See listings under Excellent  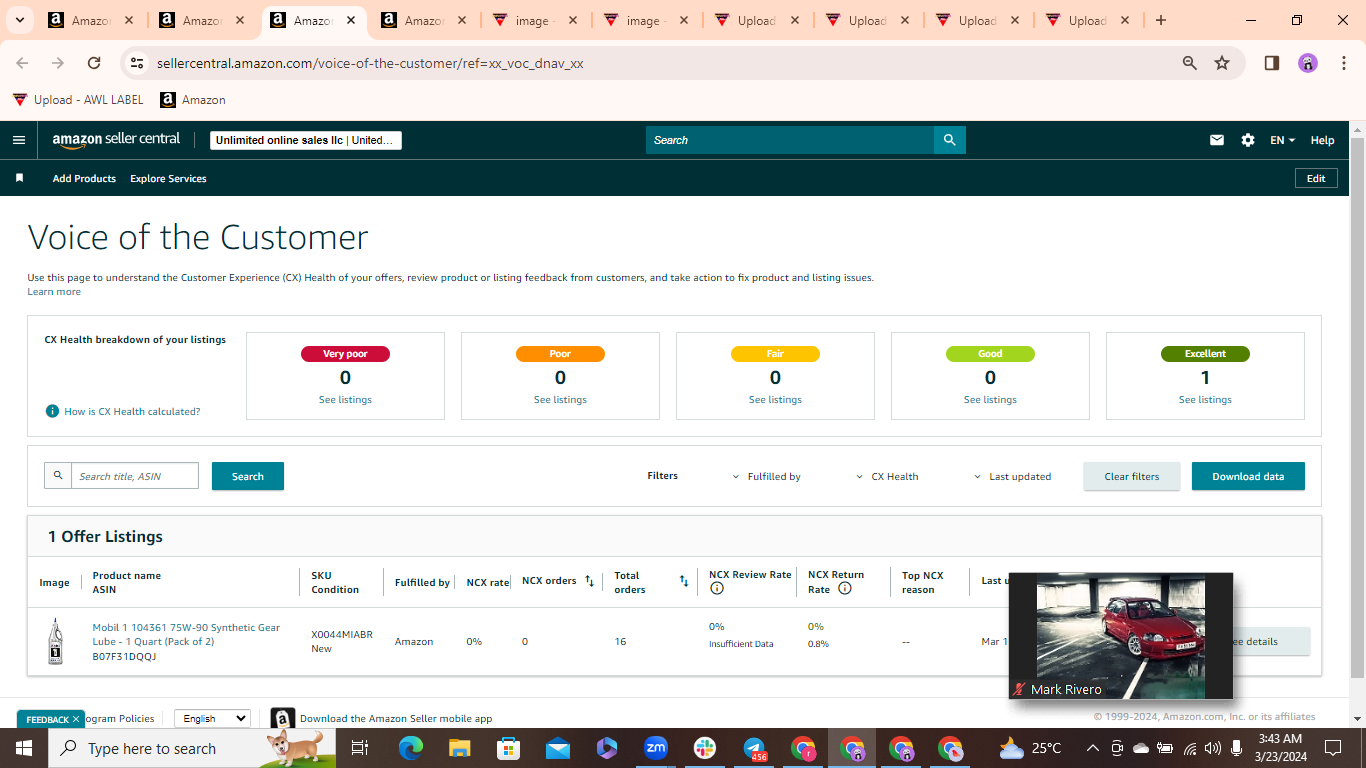point(1205,399)
